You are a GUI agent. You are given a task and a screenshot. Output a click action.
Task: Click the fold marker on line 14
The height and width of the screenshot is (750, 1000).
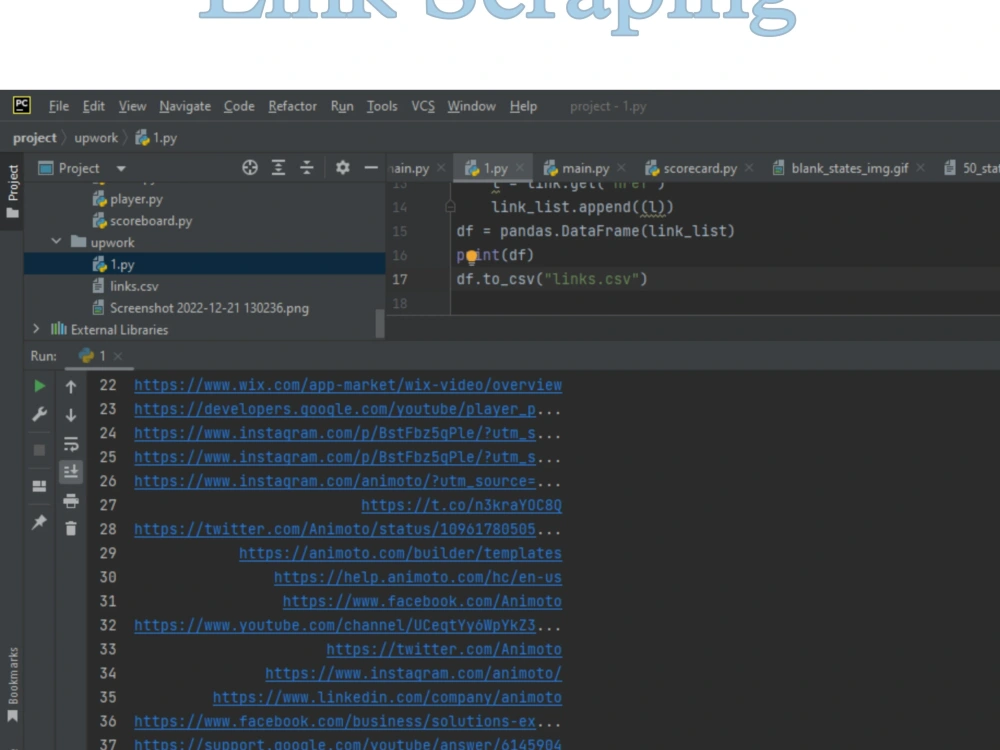point(450,207)
